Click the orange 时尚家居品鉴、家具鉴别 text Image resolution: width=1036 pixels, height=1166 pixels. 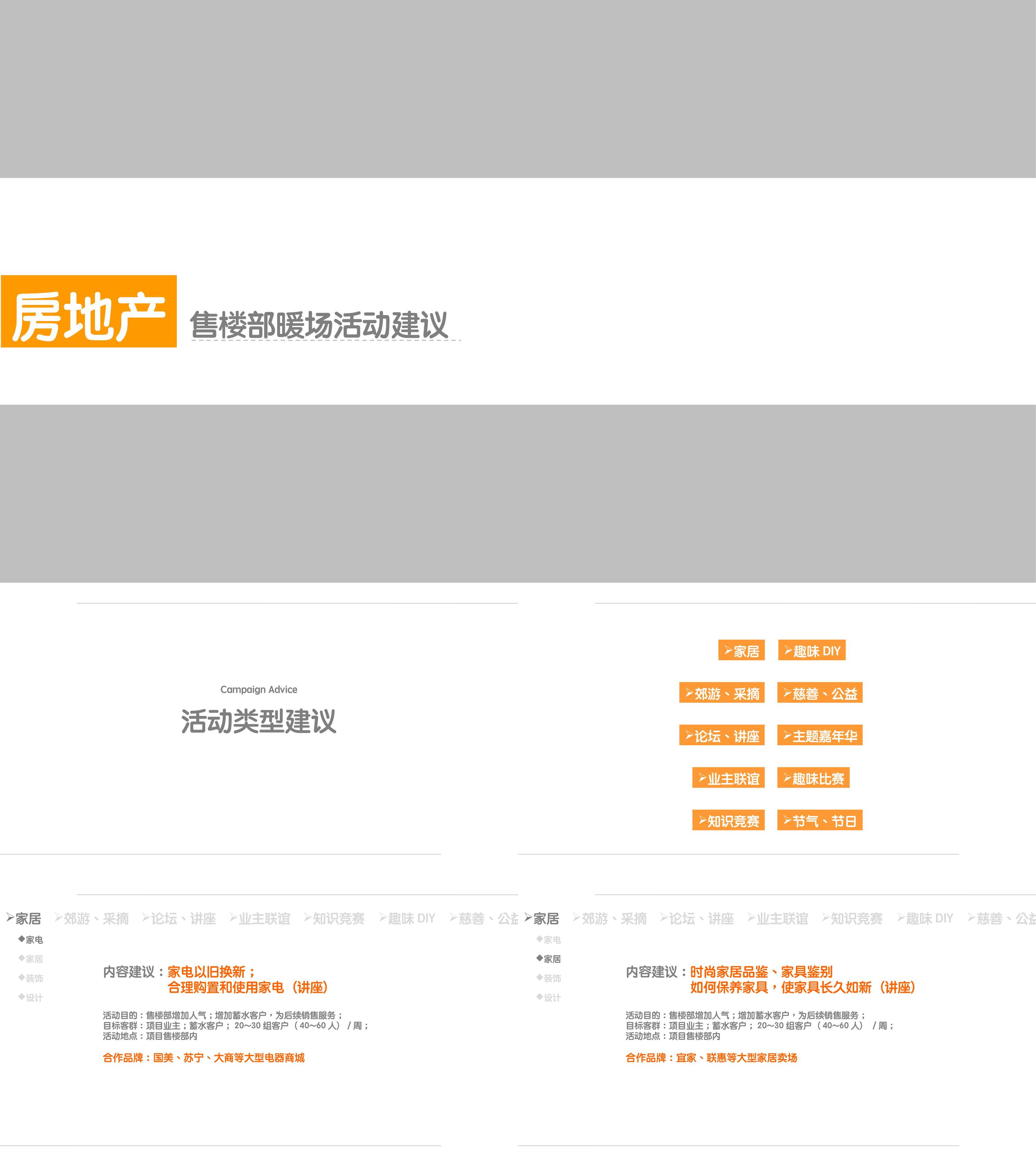761,972
